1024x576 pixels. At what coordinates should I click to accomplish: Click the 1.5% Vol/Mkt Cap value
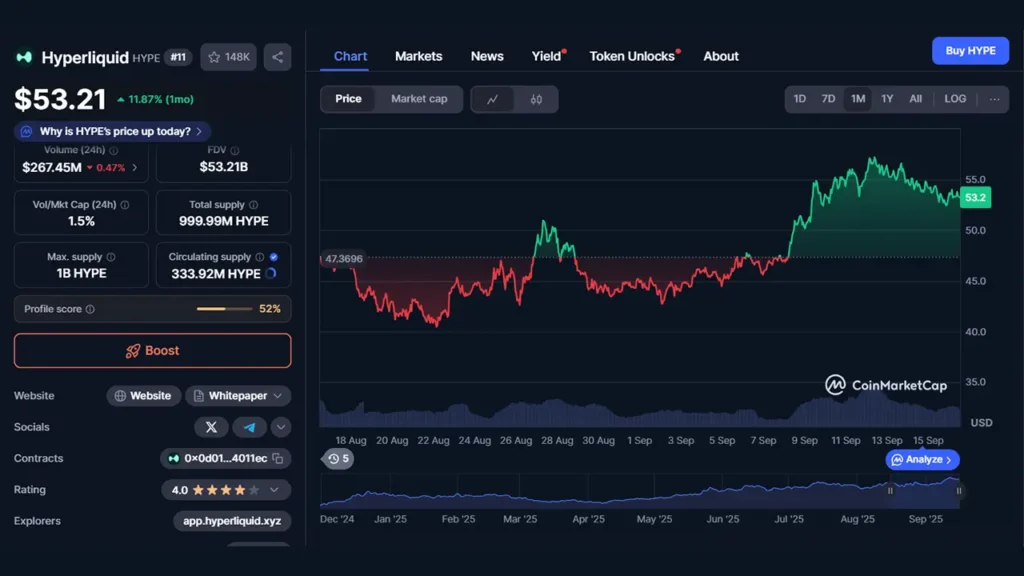81,221
